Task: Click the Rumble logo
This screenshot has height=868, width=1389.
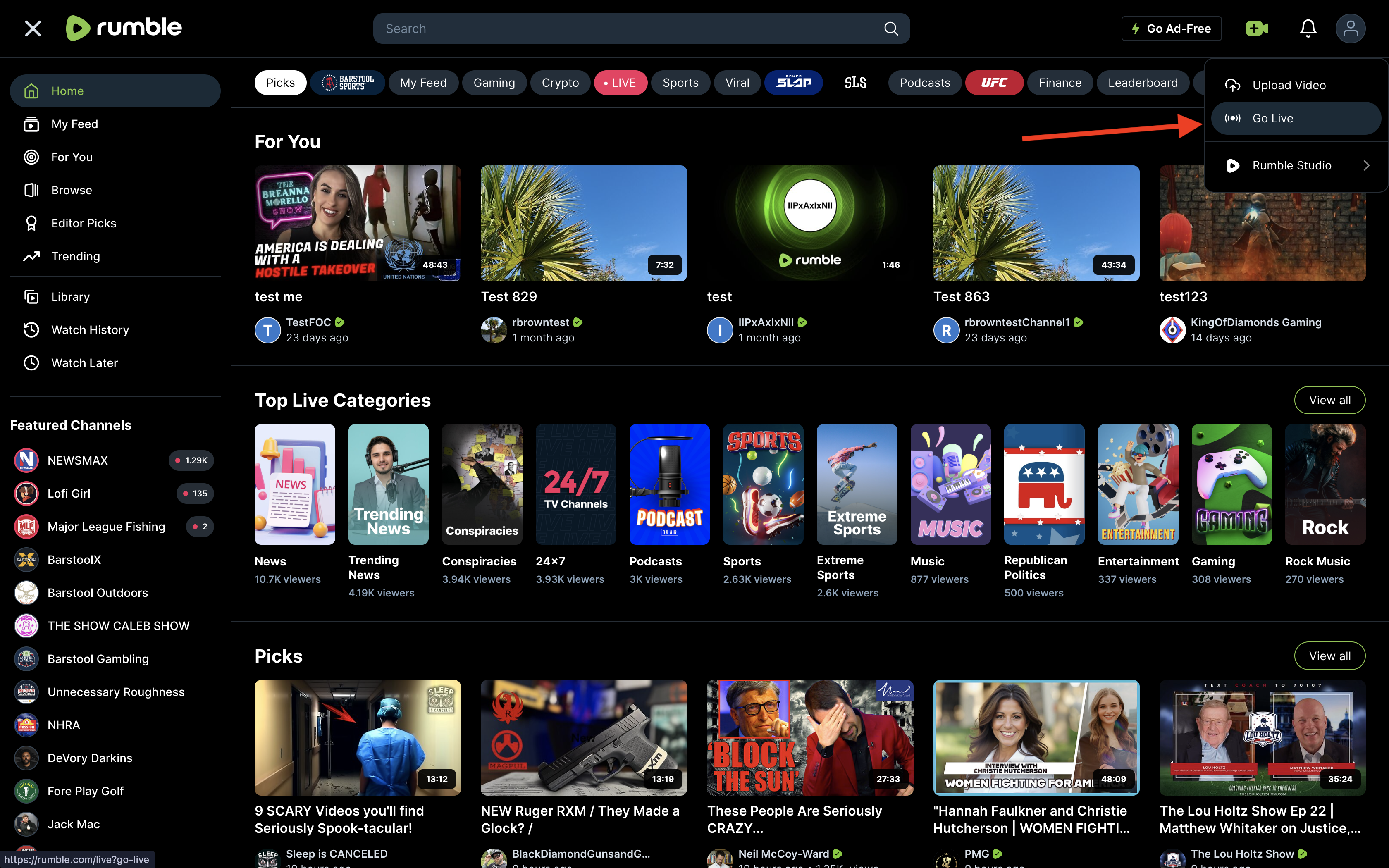Action: 124,28
